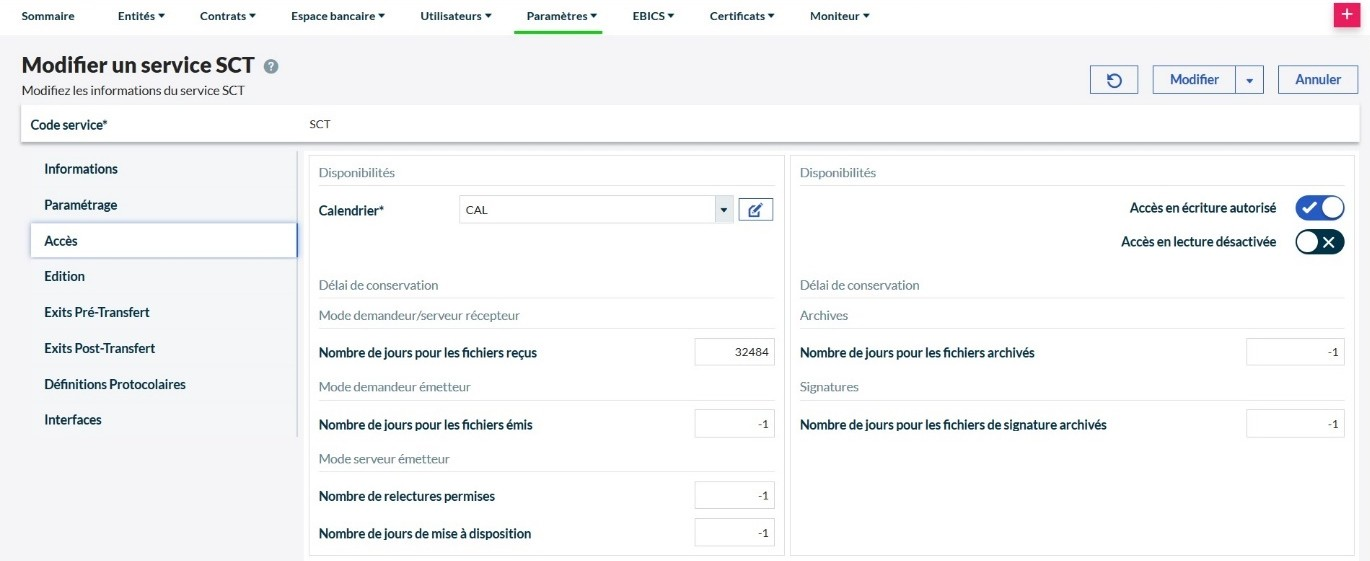The image size is (1370, 561).
Task: Open the Définitions Protocolaires section
Action: 115,384
